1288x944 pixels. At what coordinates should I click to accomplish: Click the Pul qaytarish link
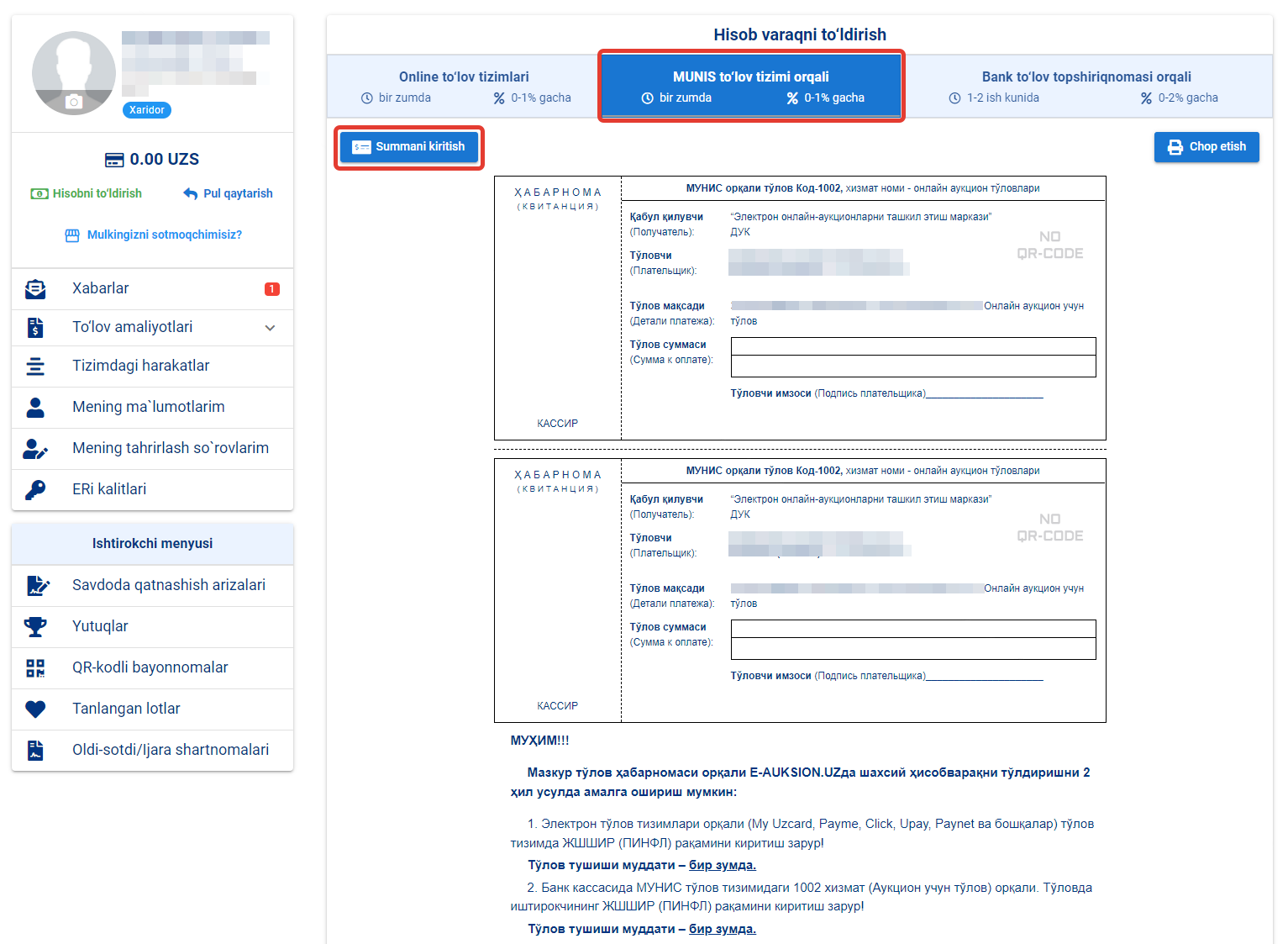229,193
